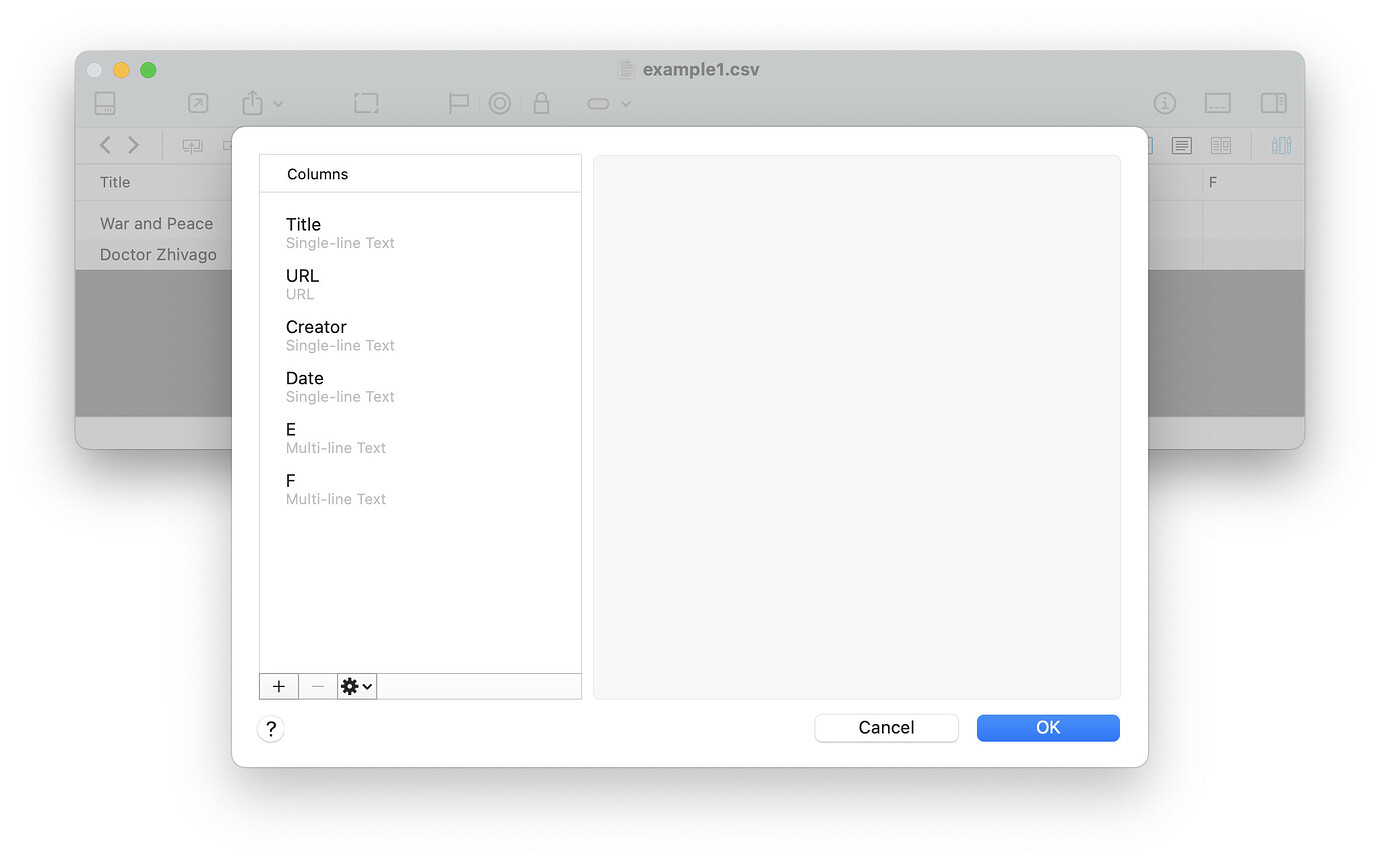The height and width of the screenshot is (866, 1380).
Task: Click the back navigation chevron
Action: click(105, 145)
